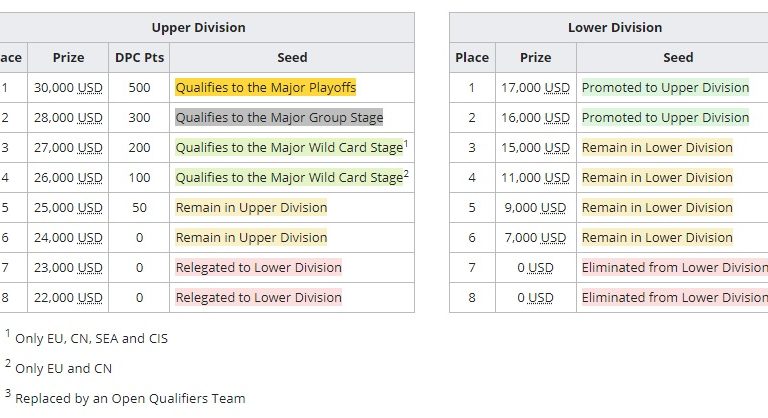Screen dimensions: 768x418
Task: Select the 'Qualifies to the Major Playoffs' cell
Action: click(265, 88)
